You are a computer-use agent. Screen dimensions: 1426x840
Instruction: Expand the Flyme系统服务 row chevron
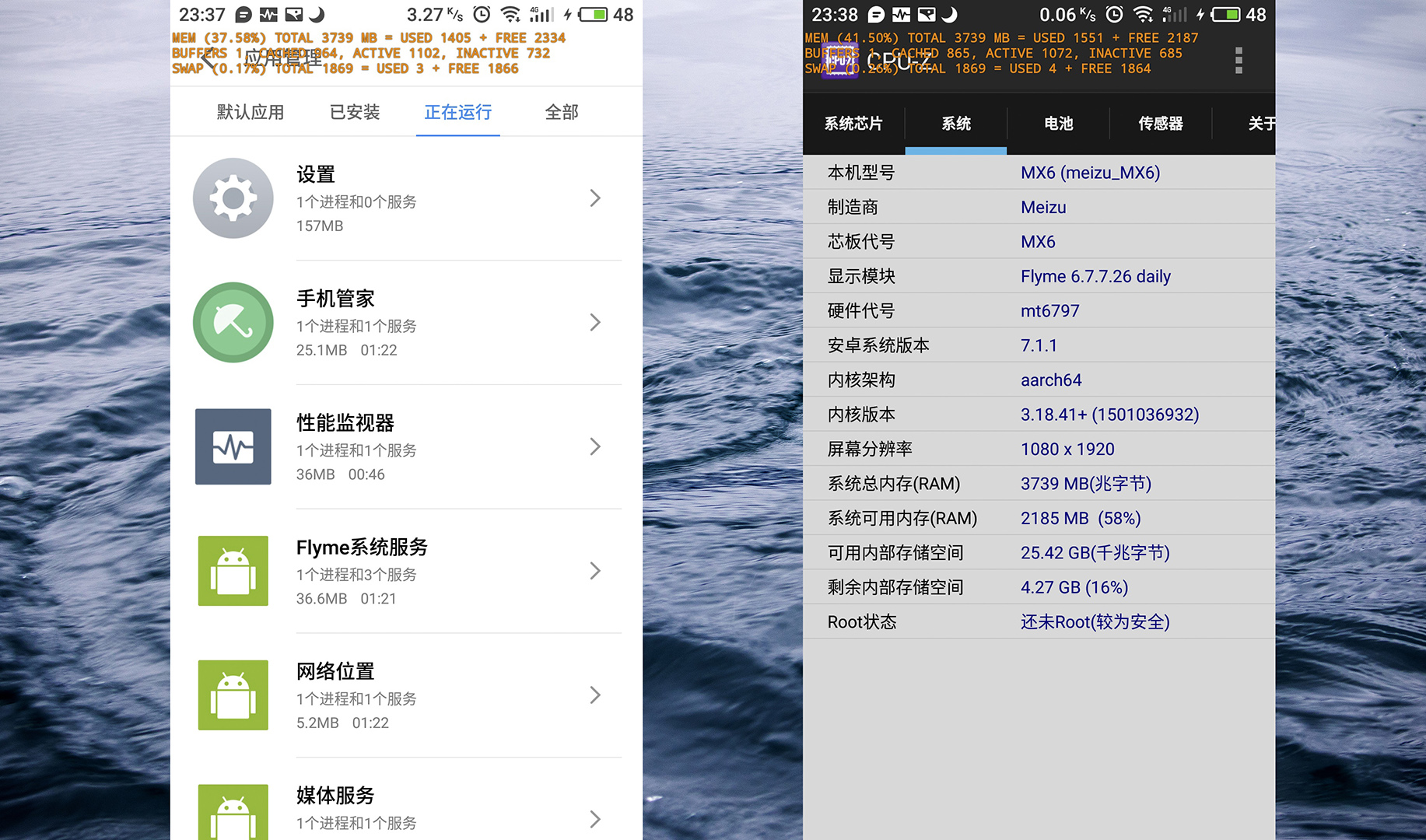pyautogui.click(x=595, y=571)
